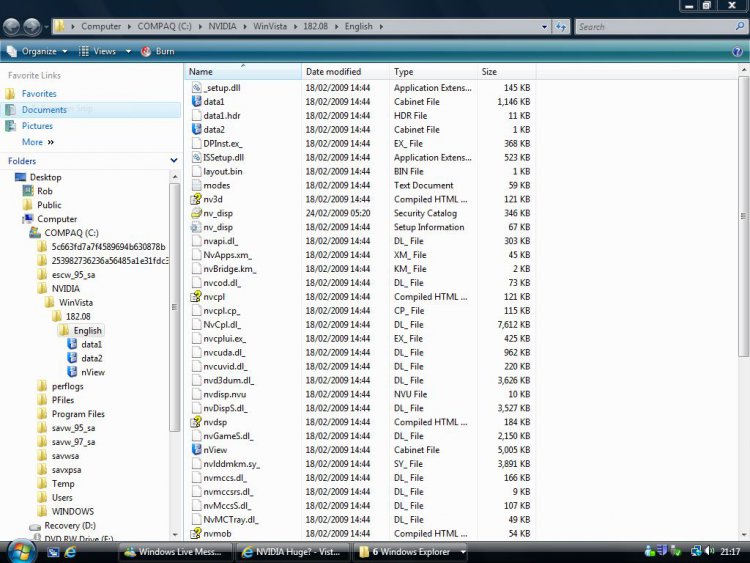
Task: Select the ISSetup.dll file icon
Action: coord(196,157)
